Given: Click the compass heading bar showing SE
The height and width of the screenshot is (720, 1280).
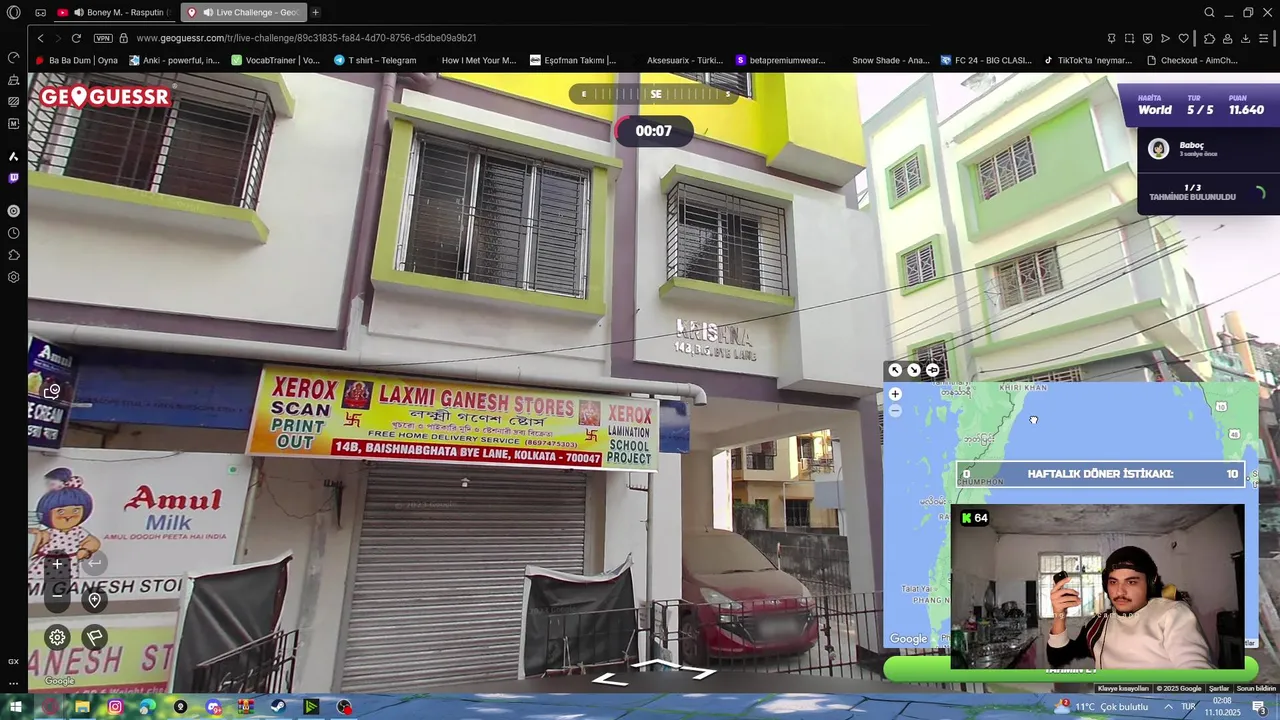Looking at the screenshot, I should [656, 94].
